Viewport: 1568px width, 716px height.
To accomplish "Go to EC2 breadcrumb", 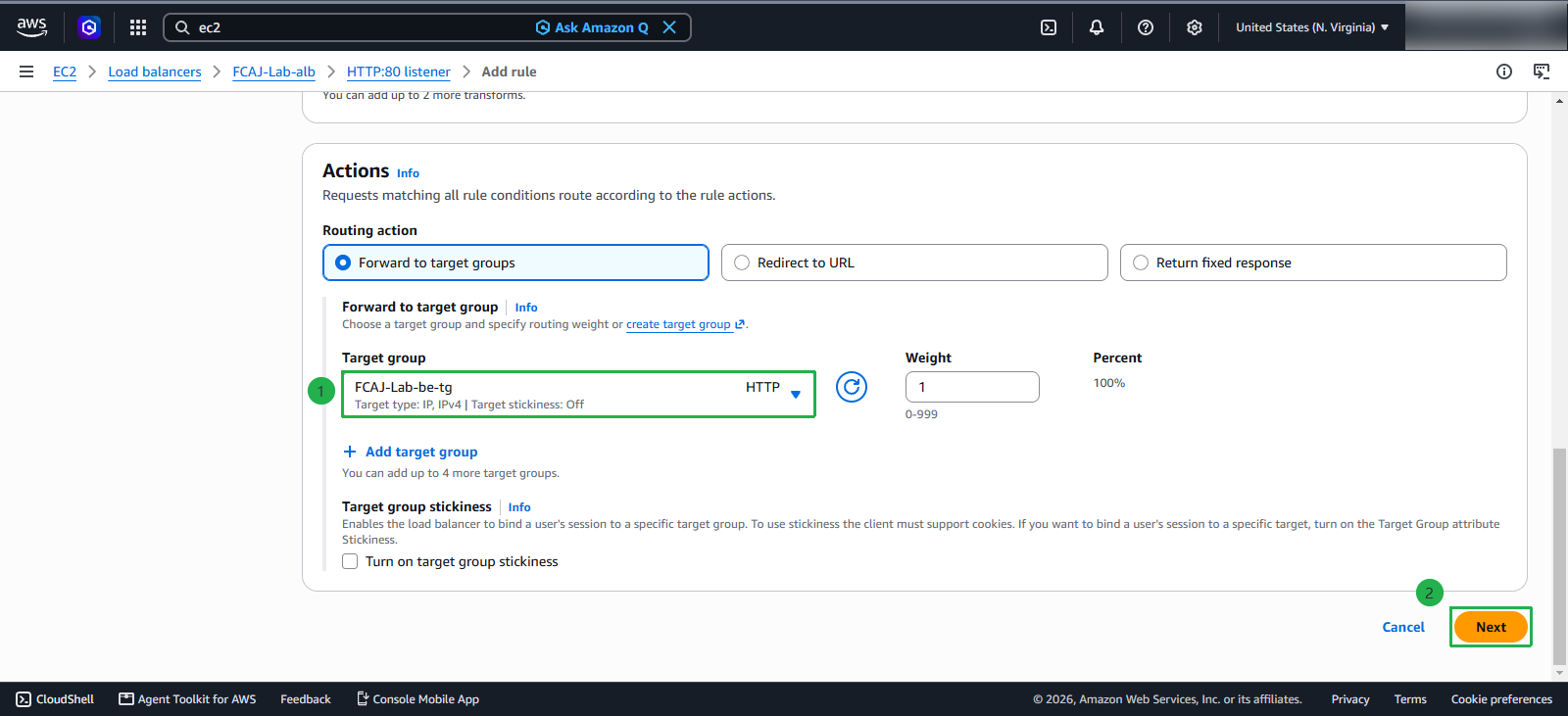I will point(65,72).
